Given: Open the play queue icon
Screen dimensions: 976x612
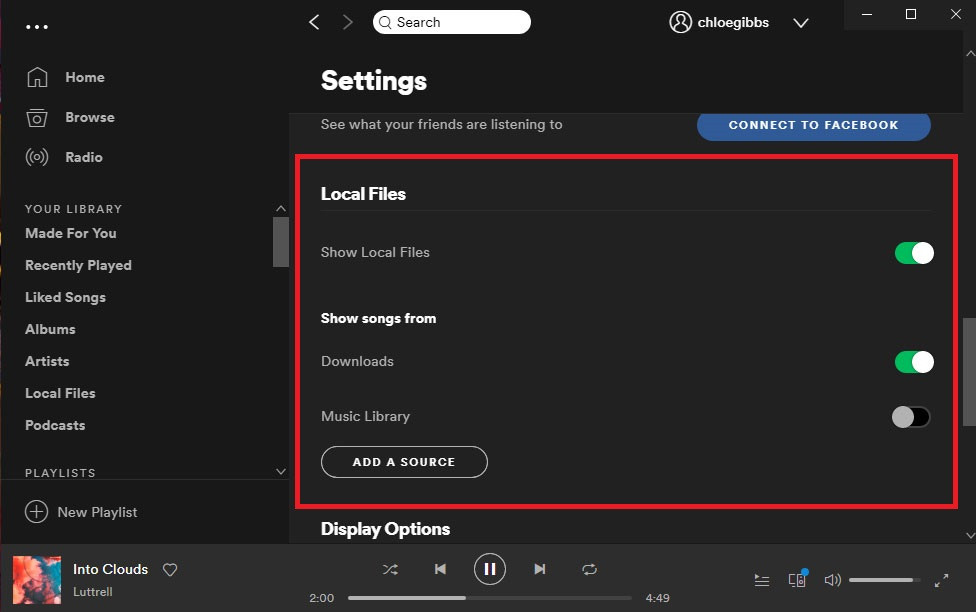Looking at the screenshot, I should (x=762, y=580).
